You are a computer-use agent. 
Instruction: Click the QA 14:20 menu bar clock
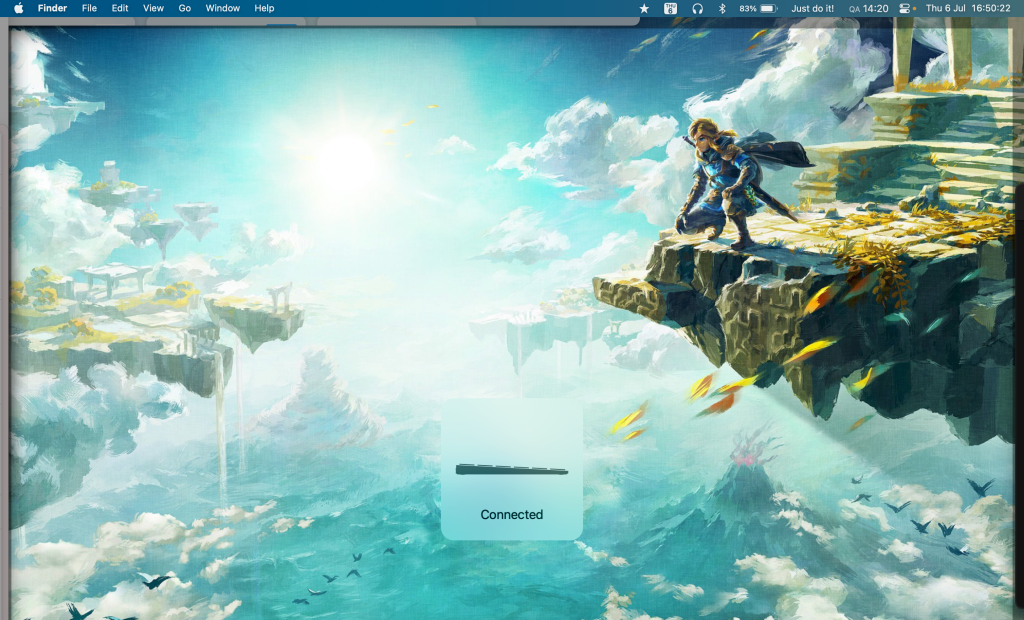[869, 8]
